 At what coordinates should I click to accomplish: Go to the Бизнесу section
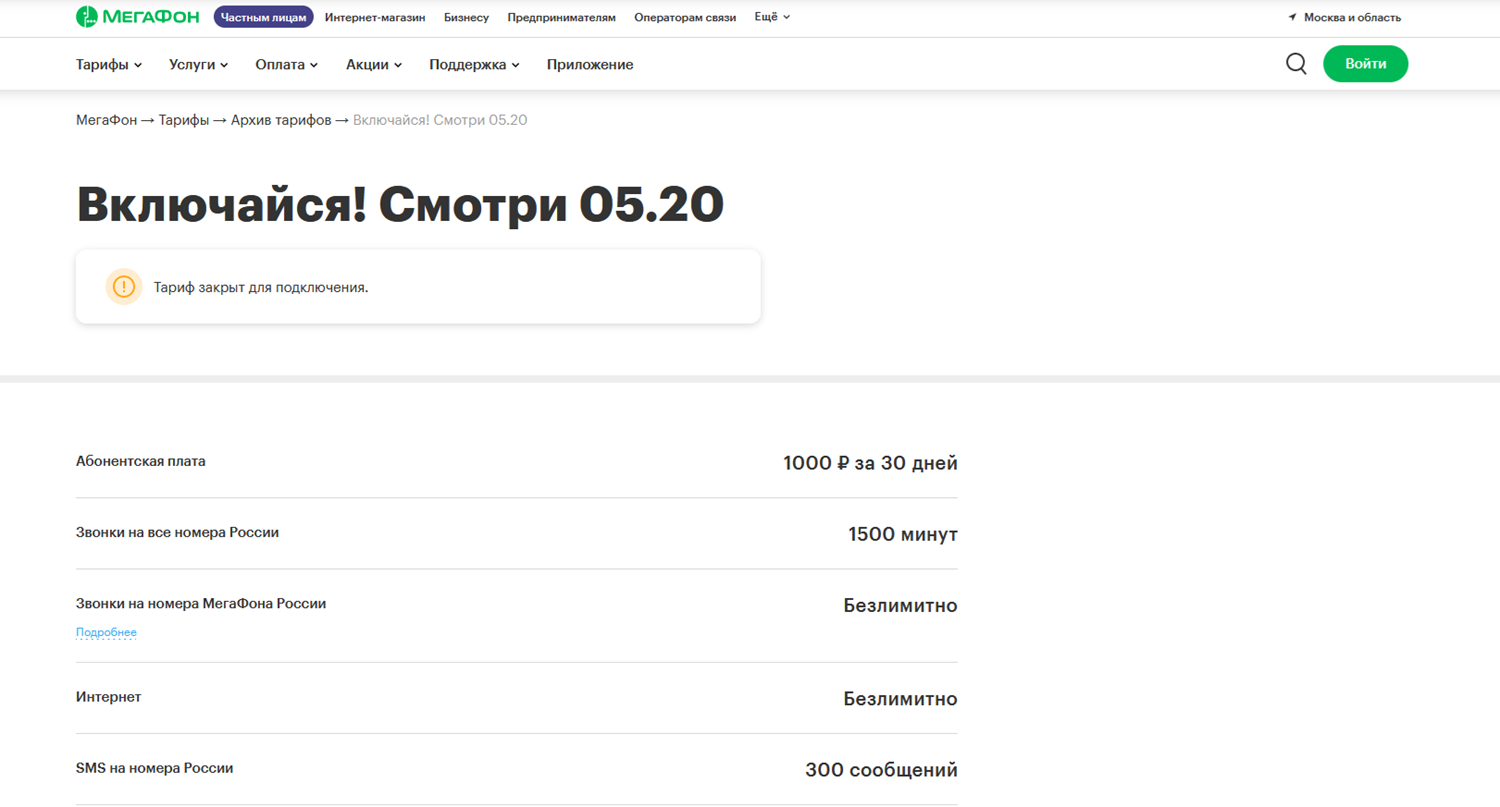pyautogui.click(x=466, y=17)
